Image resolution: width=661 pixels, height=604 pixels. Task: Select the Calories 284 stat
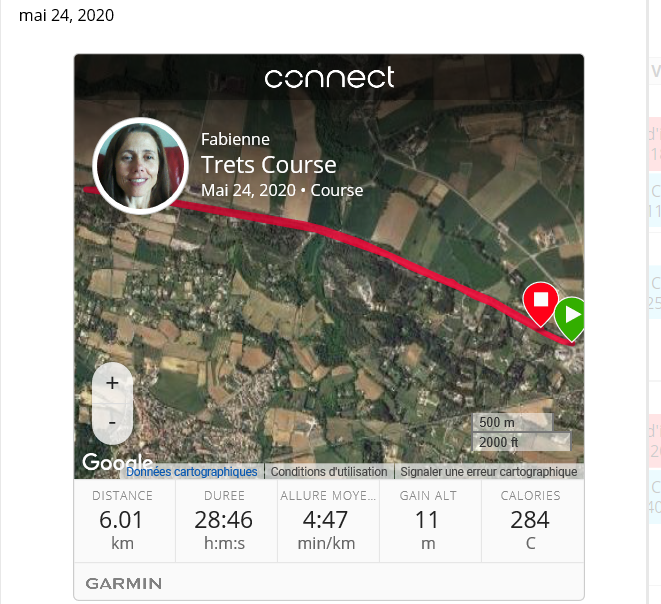point(533,521)
